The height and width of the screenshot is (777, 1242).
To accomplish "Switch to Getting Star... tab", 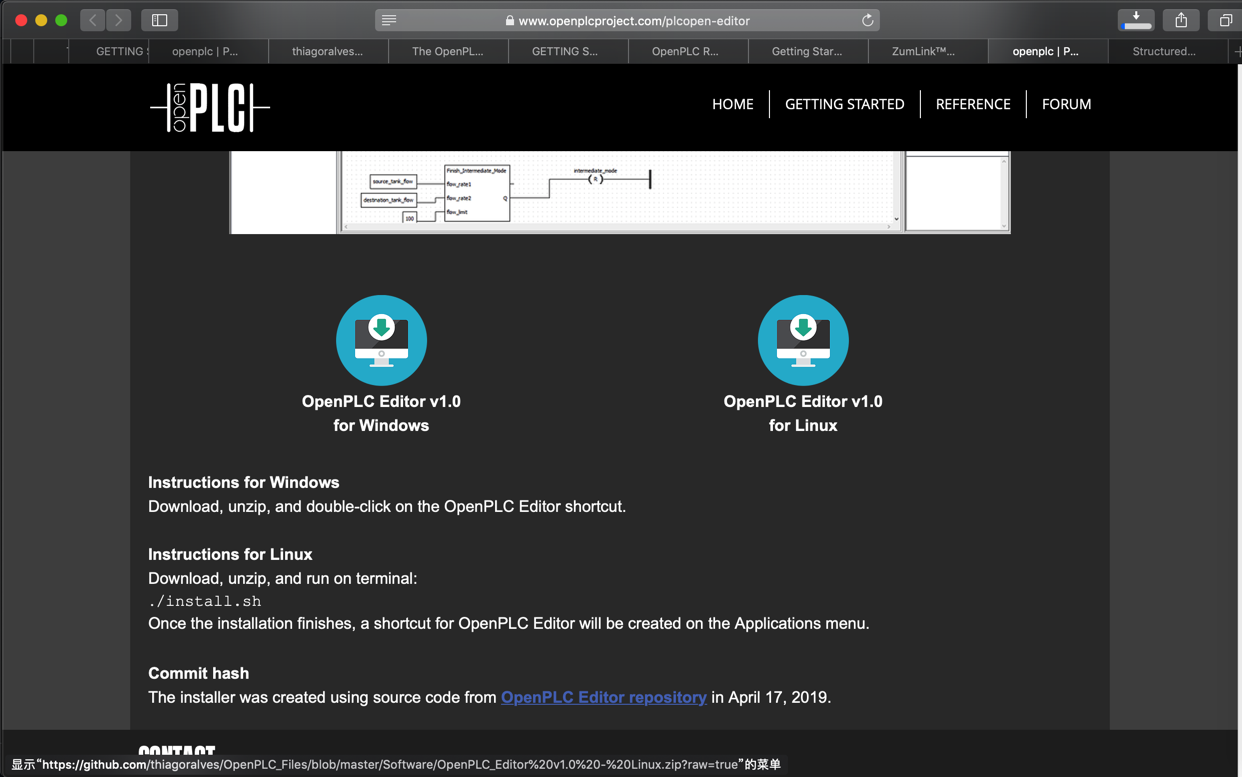I will point(807,51).
